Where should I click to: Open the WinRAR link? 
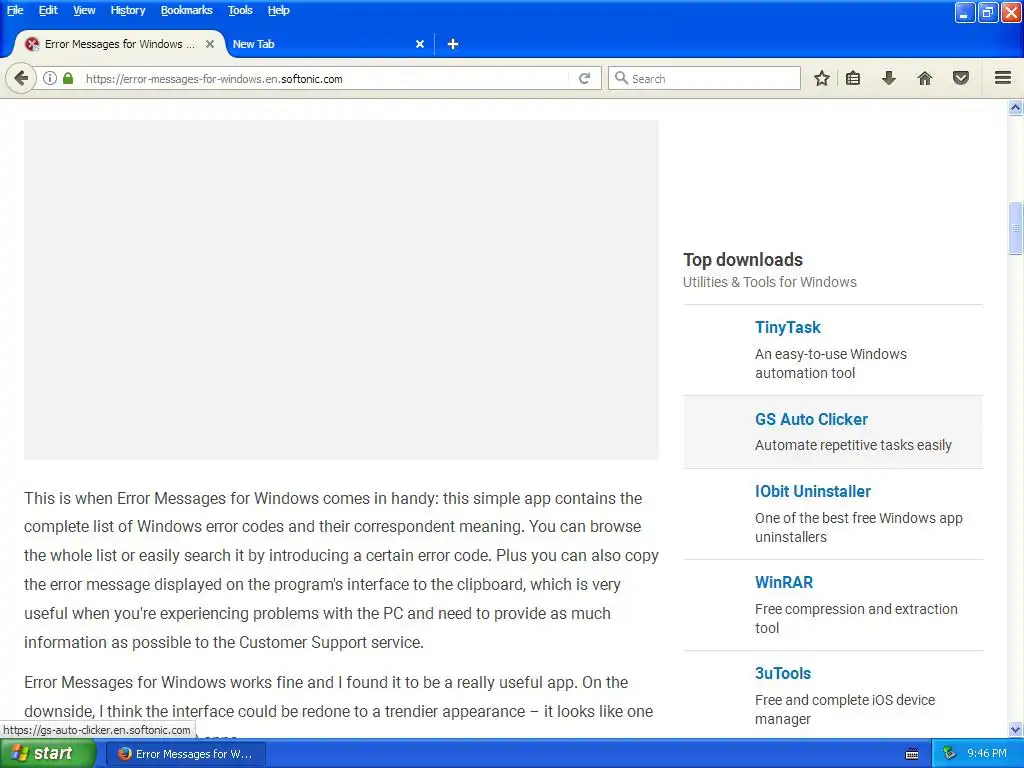point(784,582)
